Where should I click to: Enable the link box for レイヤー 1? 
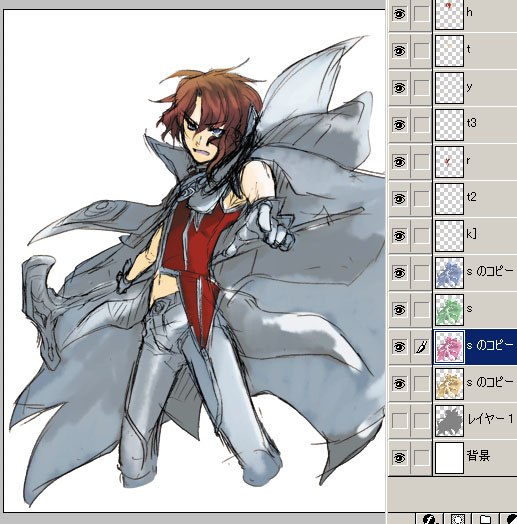pyautogui.click(x=421, y=420)
